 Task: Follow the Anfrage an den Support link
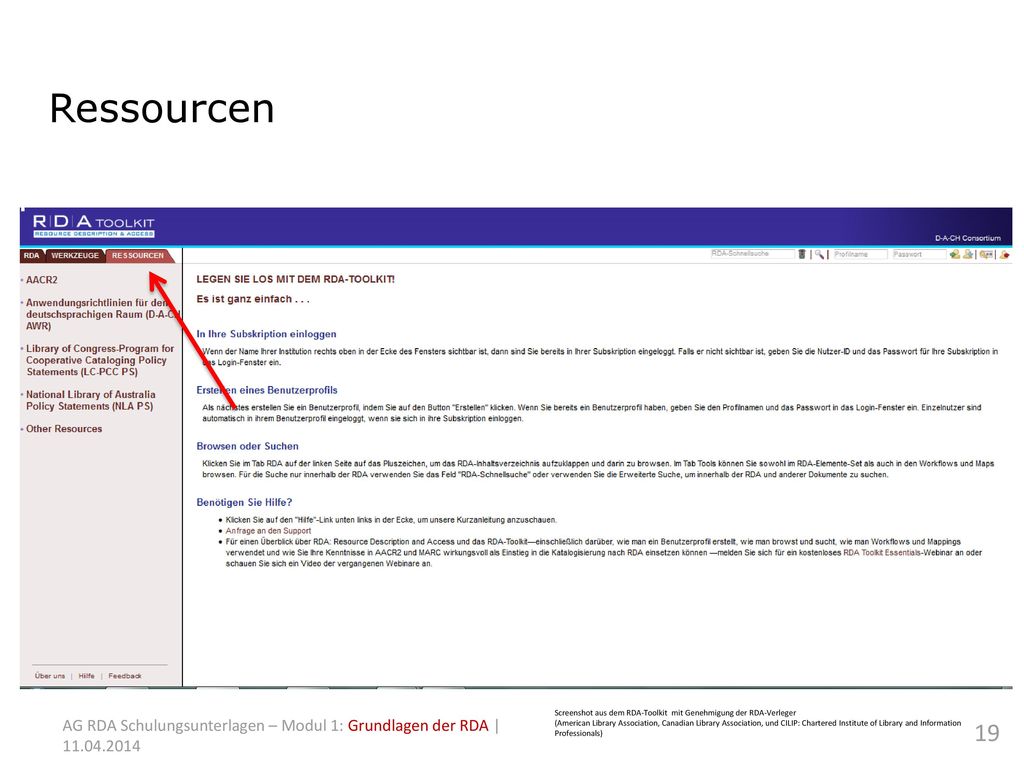tap(268, 531)
